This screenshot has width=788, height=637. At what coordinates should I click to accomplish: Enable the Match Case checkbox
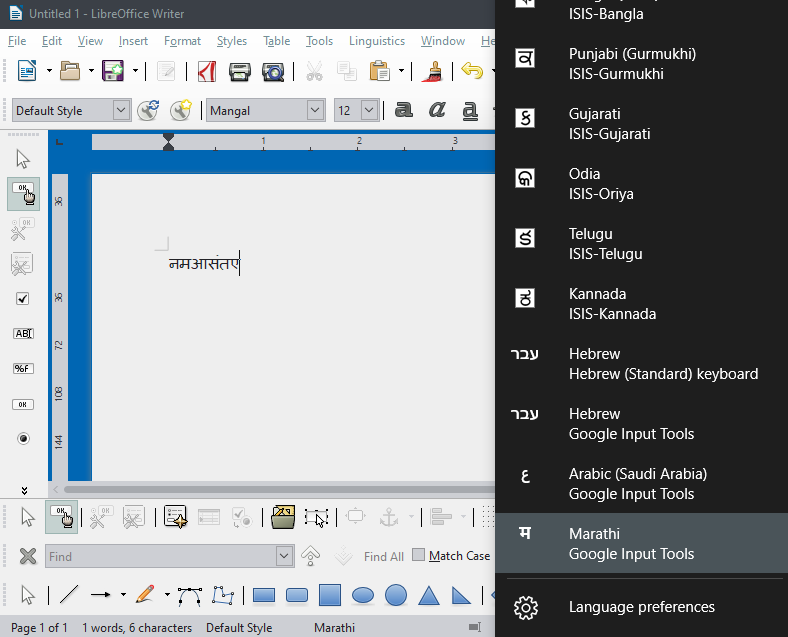coord(419,555)
